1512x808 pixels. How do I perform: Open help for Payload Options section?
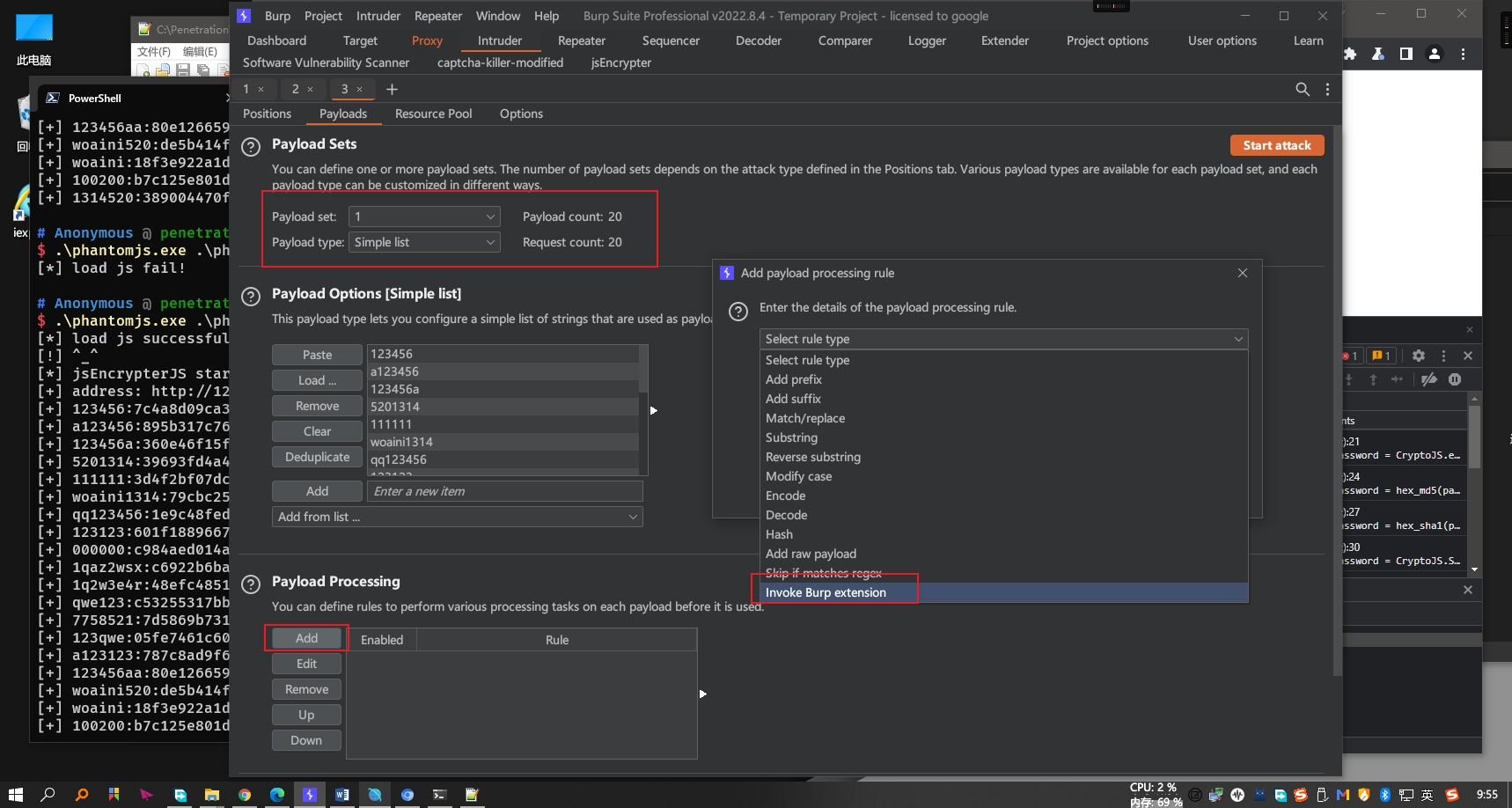[251, 297]
